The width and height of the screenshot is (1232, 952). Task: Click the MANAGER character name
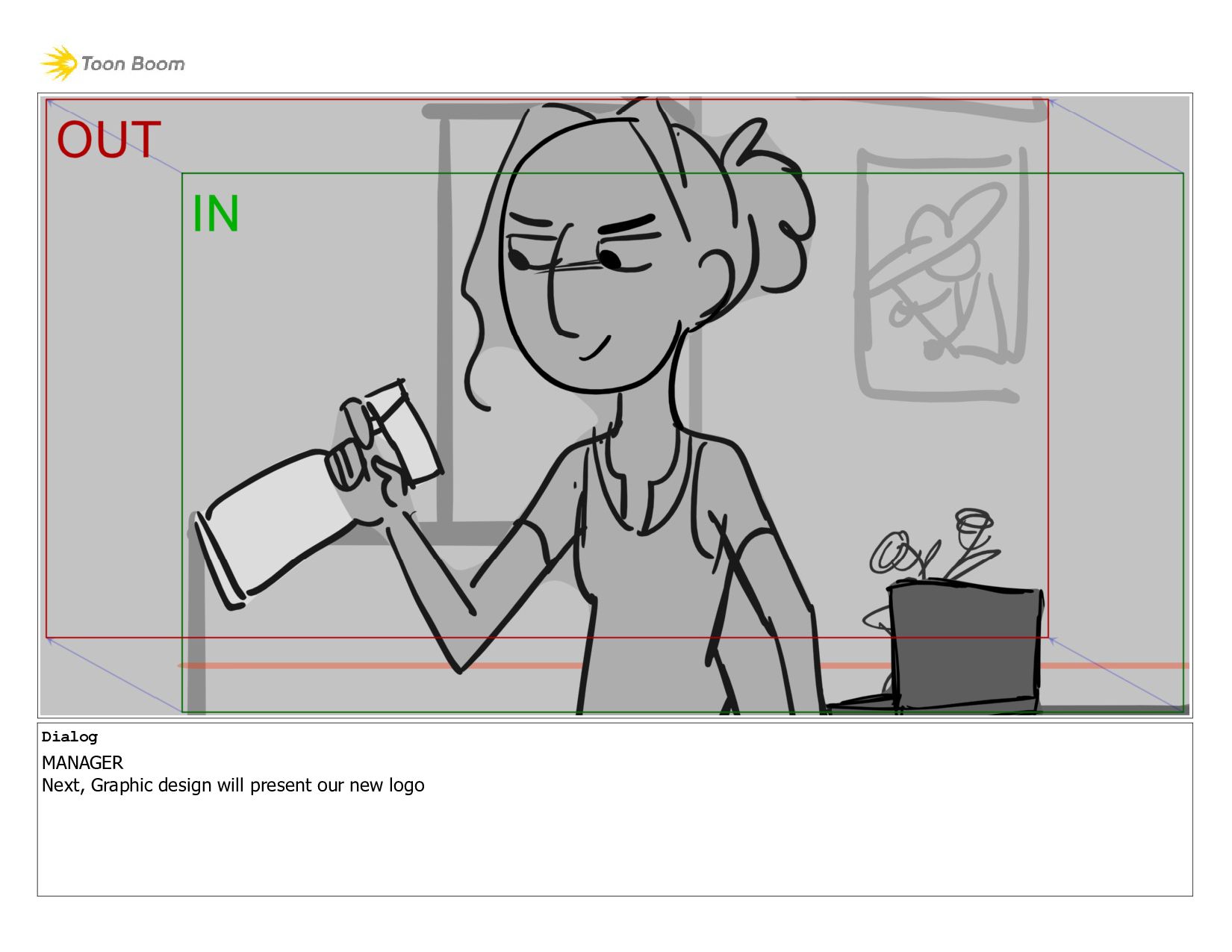pos(82,762)
